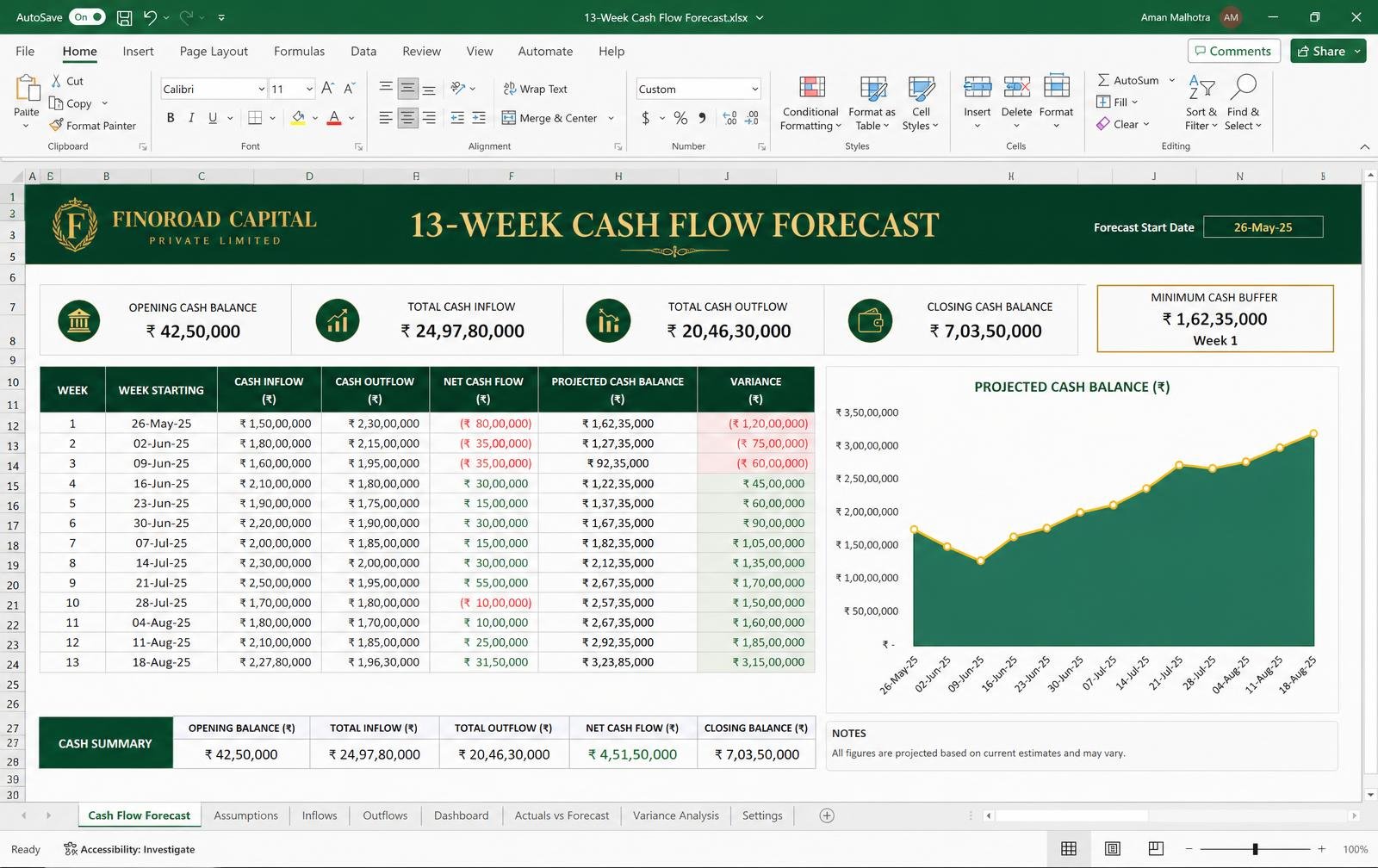Open Conditional Formatting tool
Screen dimensions: 1378x868
[x=810, y=102]
